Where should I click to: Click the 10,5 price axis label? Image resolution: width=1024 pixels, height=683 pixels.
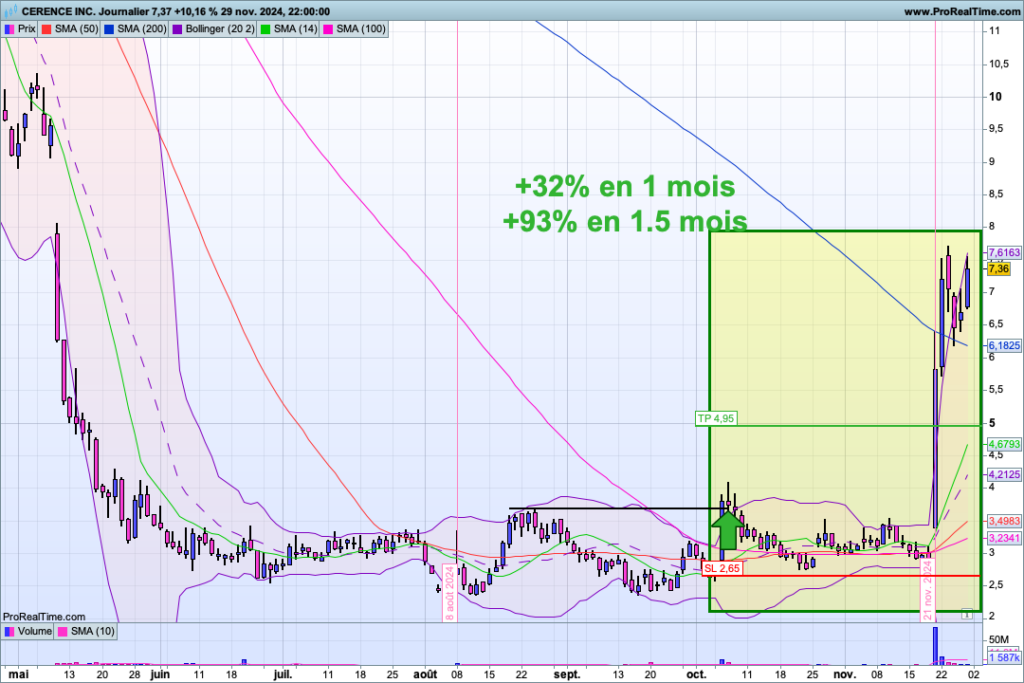coord(998,64)
